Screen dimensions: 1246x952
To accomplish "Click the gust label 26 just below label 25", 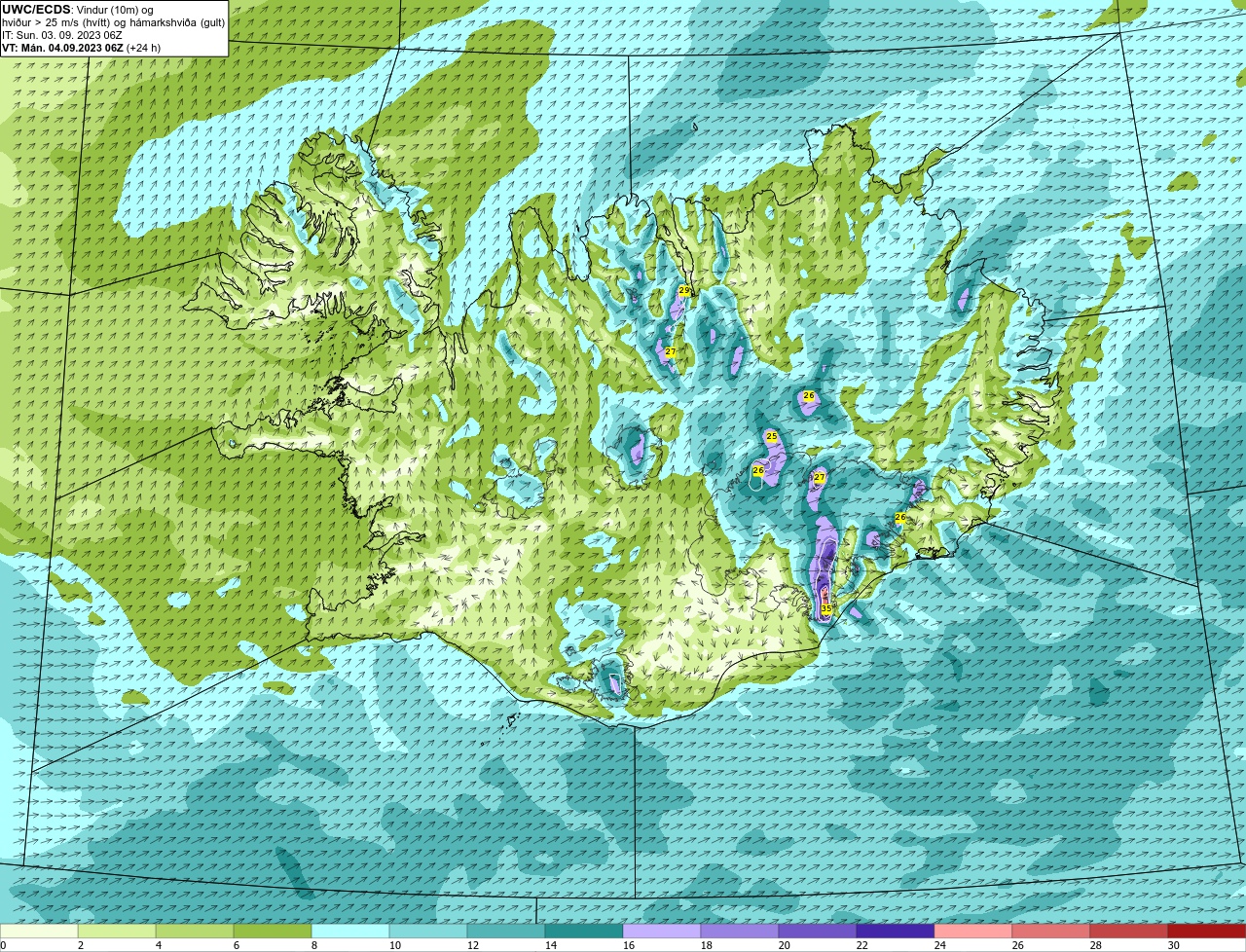I will (x=758, y=470).
